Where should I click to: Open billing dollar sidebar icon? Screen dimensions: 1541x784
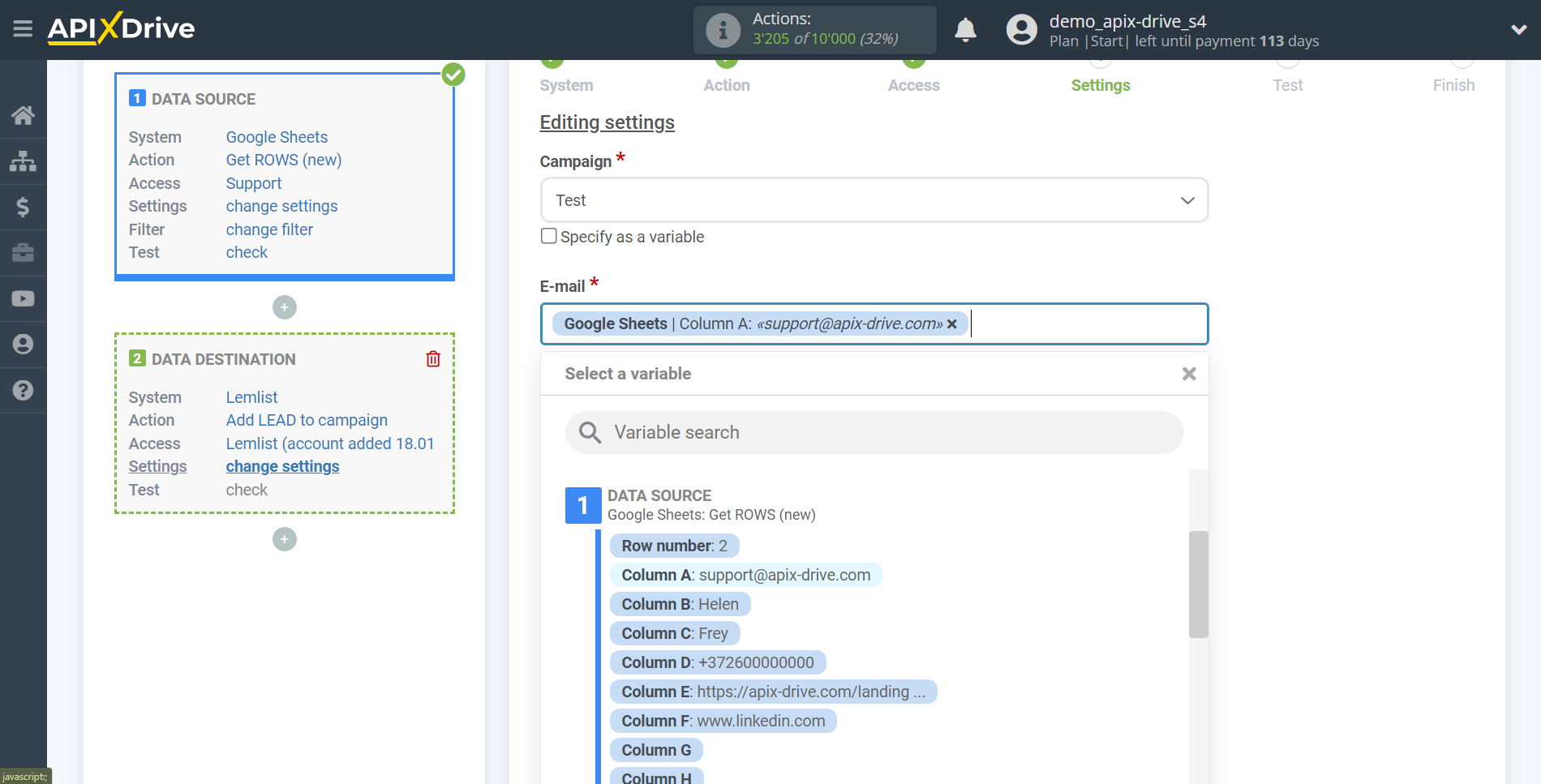(23, 207)
